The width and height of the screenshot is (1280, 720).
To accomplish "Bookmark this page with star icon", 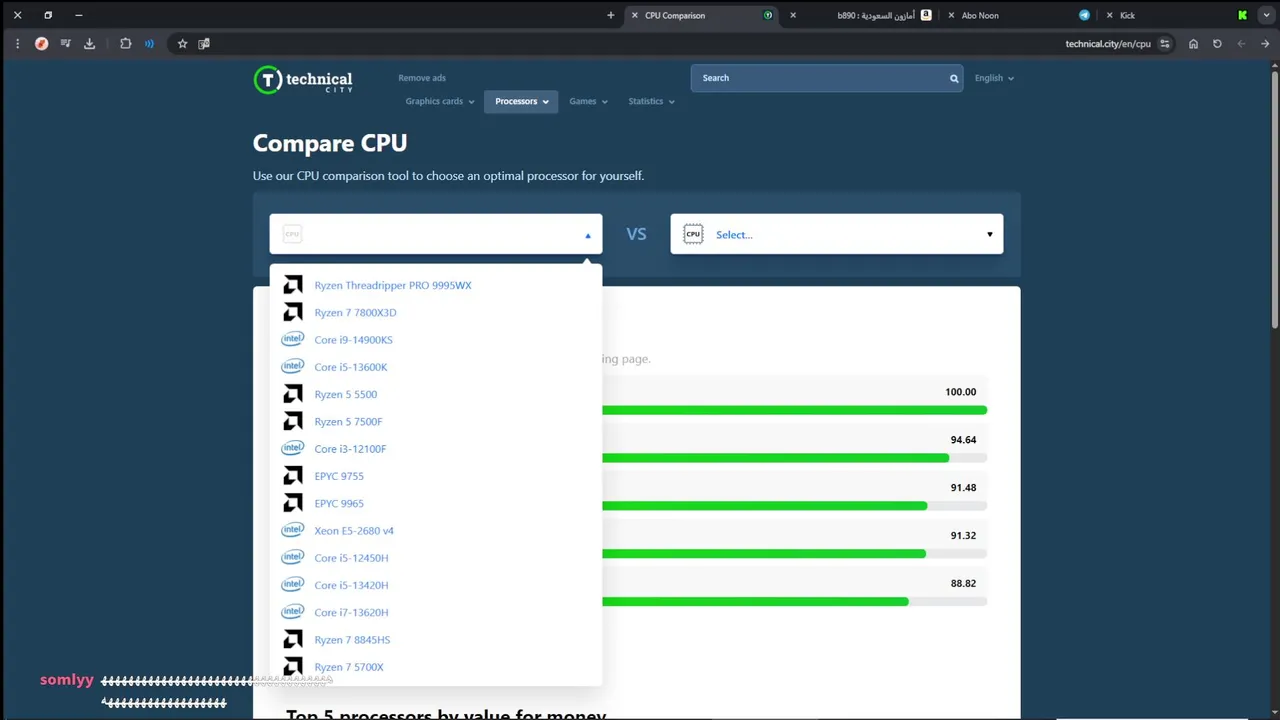I will pos(182,44).
